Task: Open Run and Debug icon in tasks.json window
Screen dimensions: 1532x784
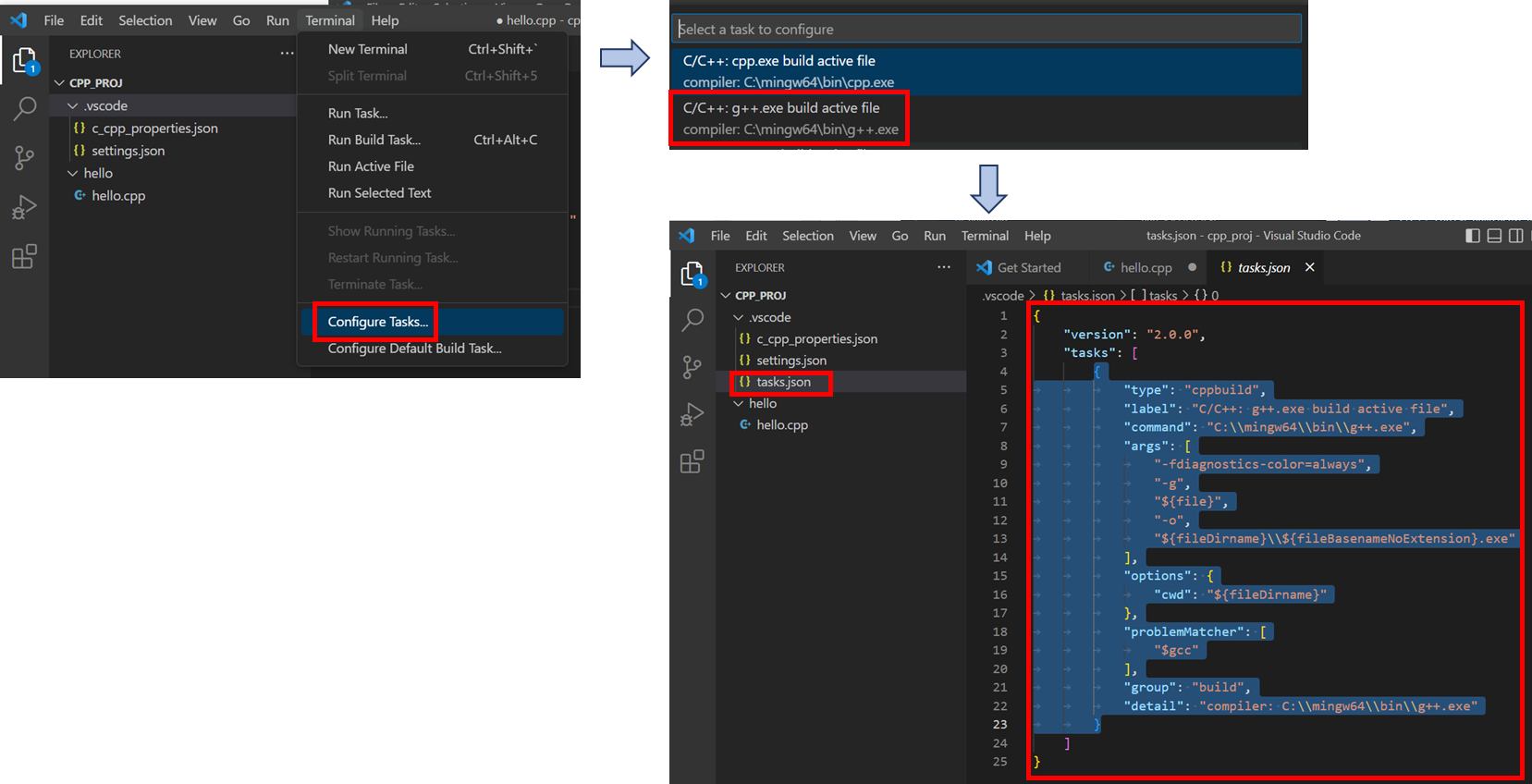Action: [692, 414]
